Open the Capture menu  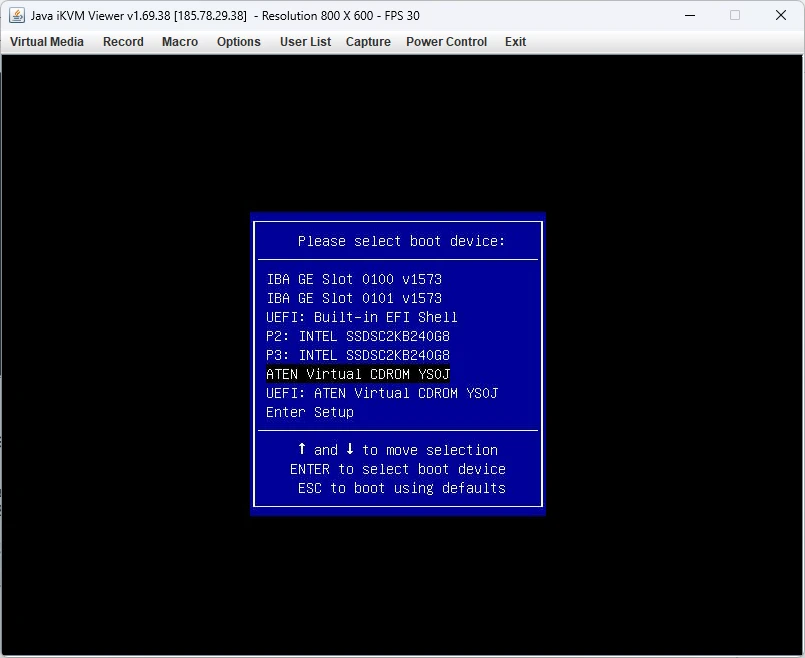(368, 42)
